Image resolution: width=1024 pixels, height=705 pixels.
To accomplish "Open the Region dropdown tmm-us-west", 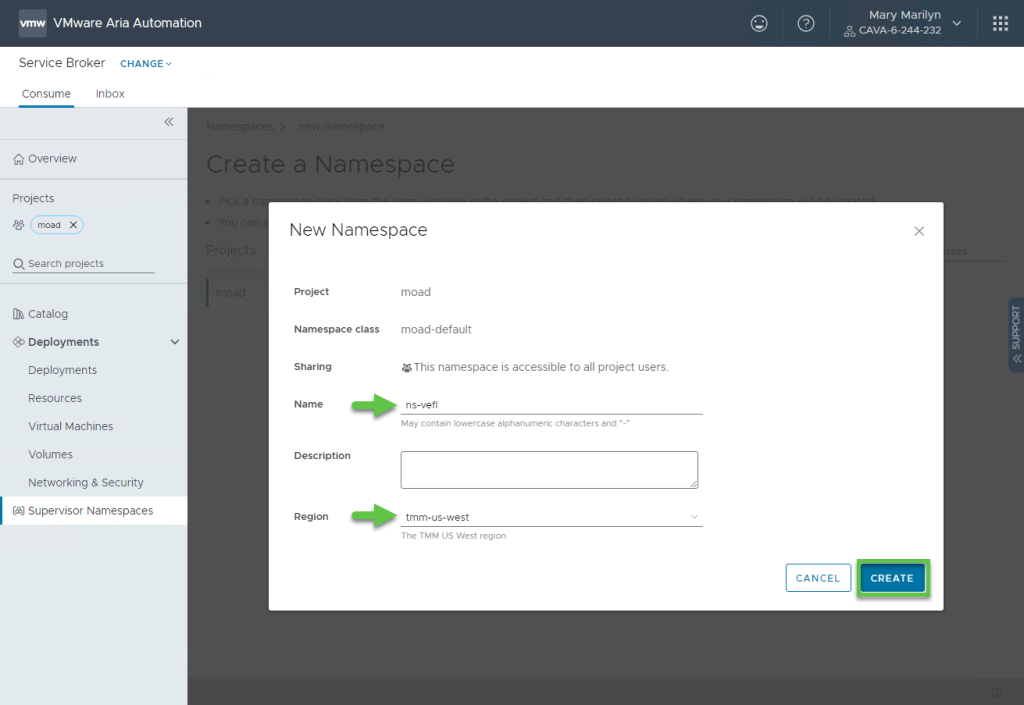I will pos(551,517).
